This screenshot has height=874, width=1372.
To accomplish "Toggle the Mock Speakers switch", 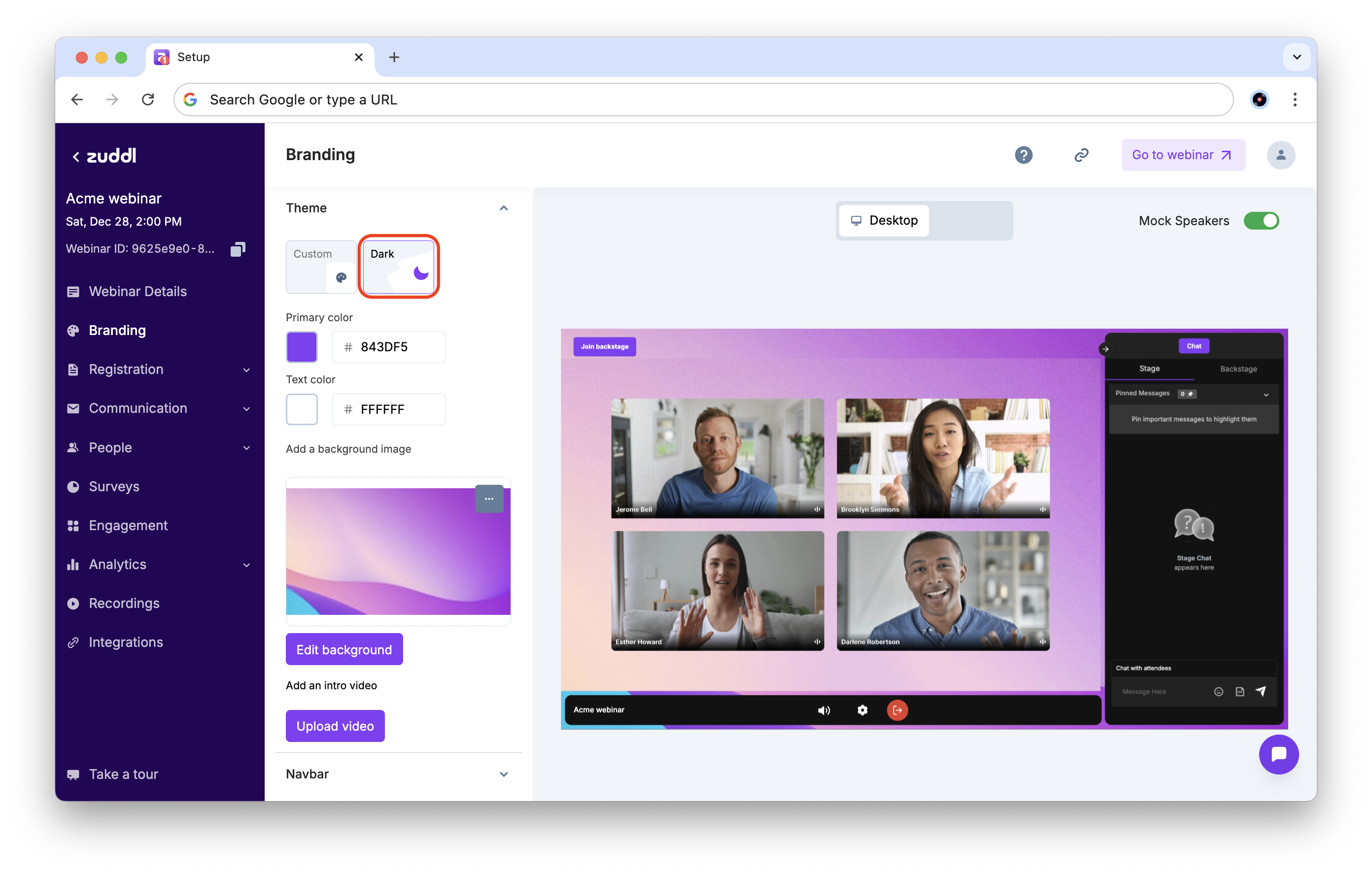I will coord(1261,221).
